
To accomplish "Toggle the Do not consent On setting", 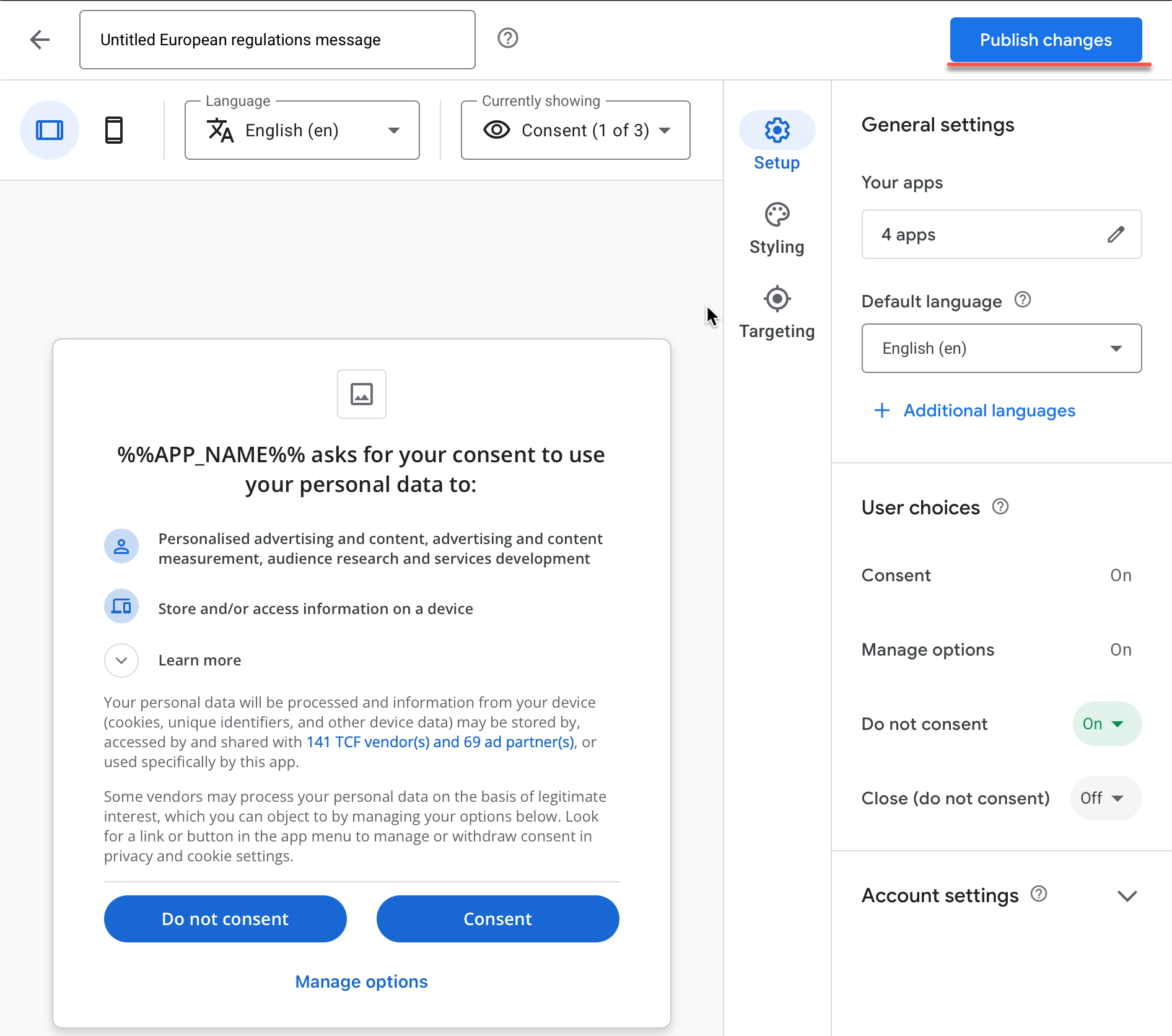I will pyautogui.click(x=1106, y=724).
